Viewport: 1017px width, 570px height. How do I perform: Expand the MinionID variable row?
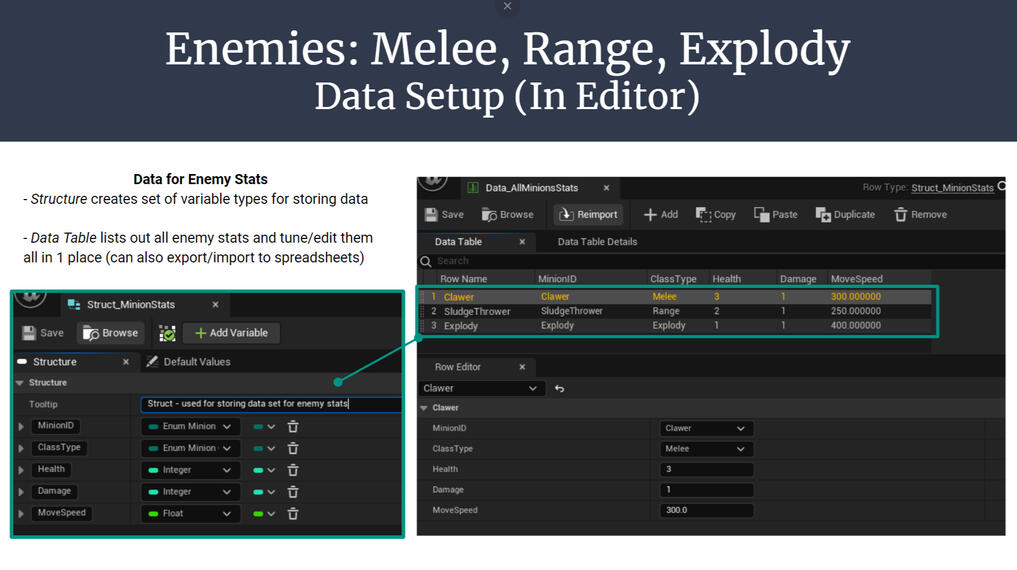pos(21,427)
